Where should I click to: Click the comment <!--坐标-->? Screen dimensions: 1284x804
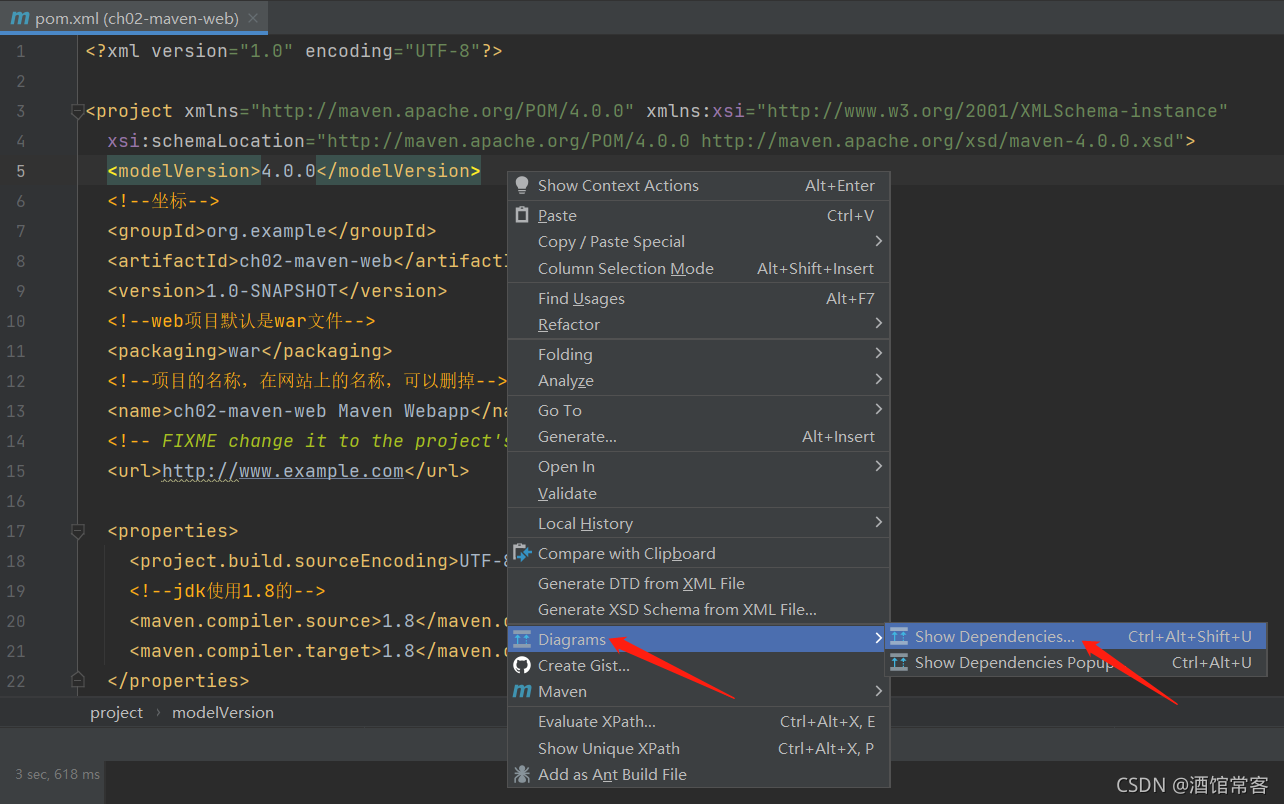163,201
